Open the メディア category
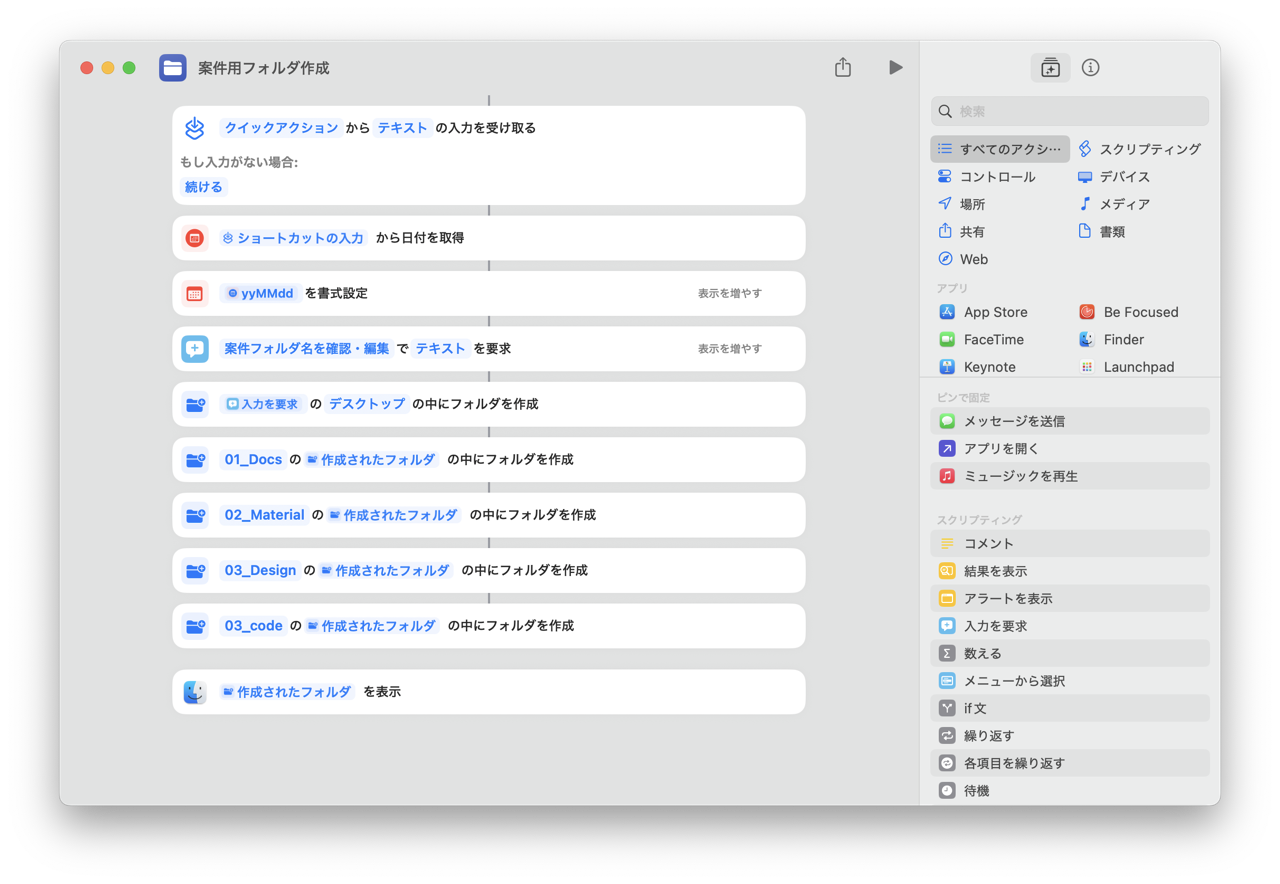 [1114, 204]
